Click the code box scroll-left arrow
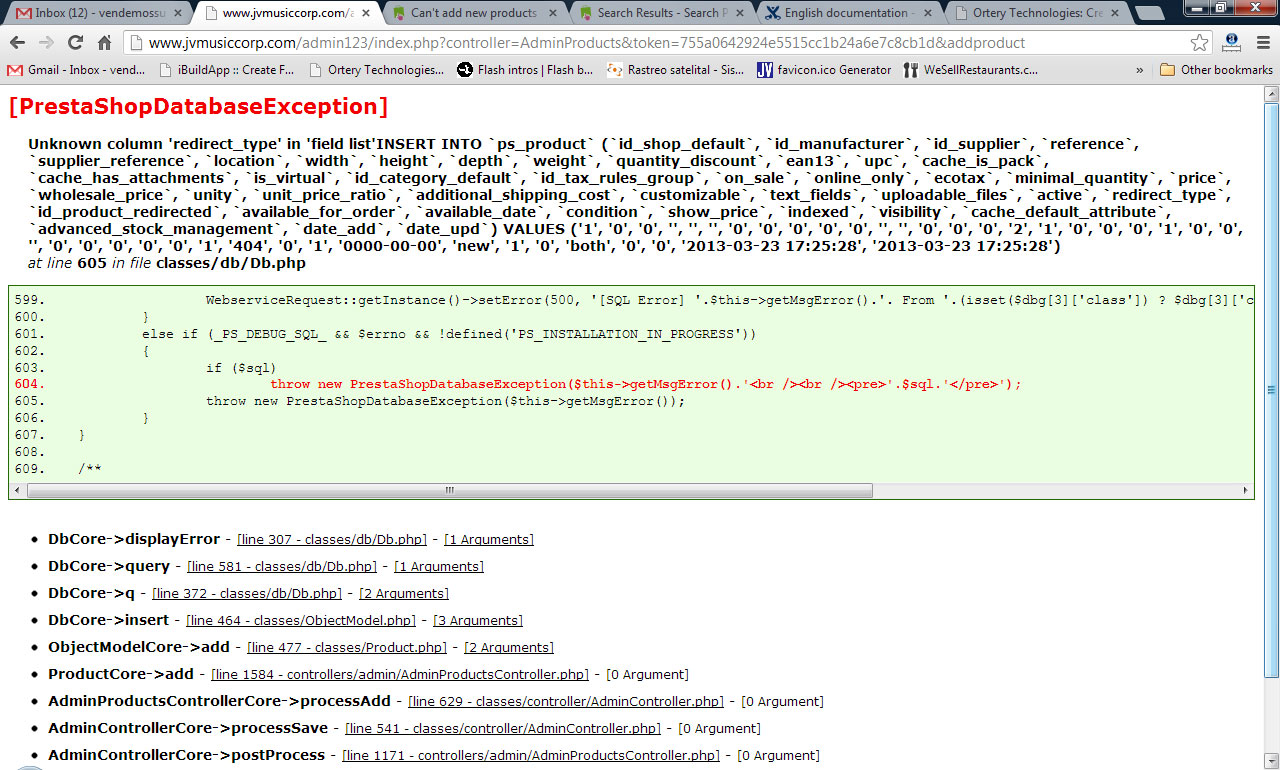Image resolution: width=1280 pixels, height=770 pixels. pos(17,491)
